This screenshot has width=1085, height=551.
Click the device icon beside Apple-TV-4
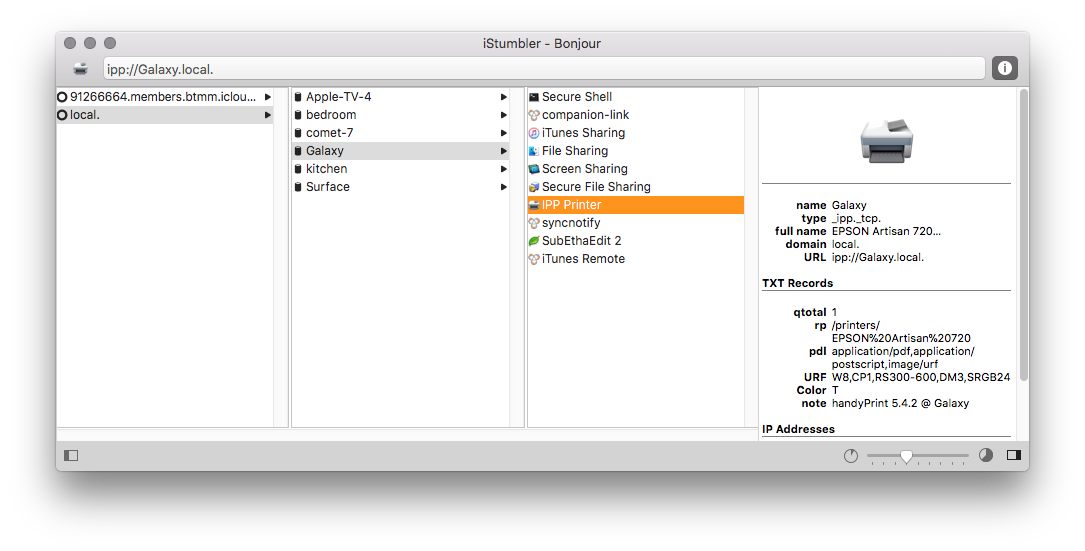pos(298,97)
